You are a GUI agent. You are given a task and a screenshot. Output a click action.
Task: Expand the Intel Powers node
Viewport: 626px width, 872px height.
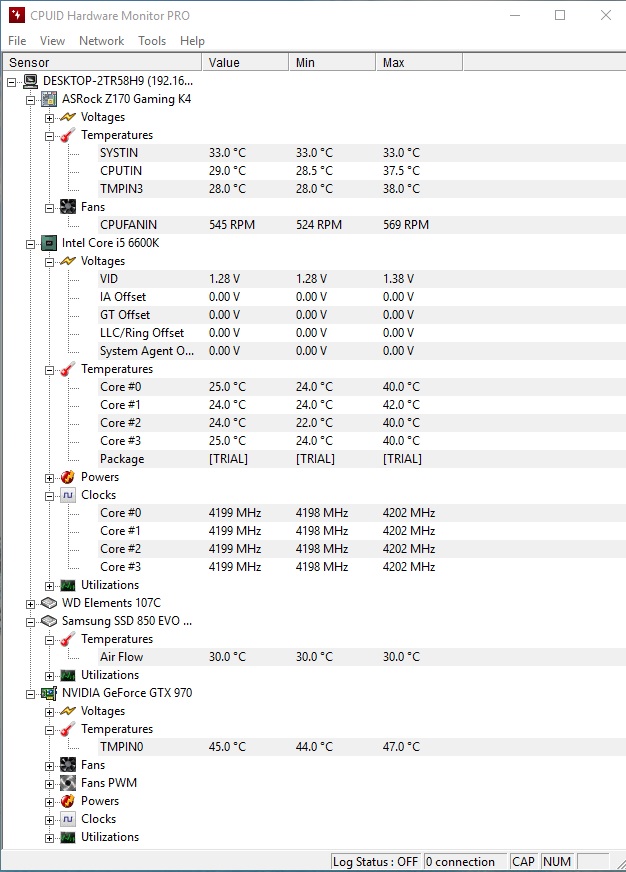tap(49, 478)
